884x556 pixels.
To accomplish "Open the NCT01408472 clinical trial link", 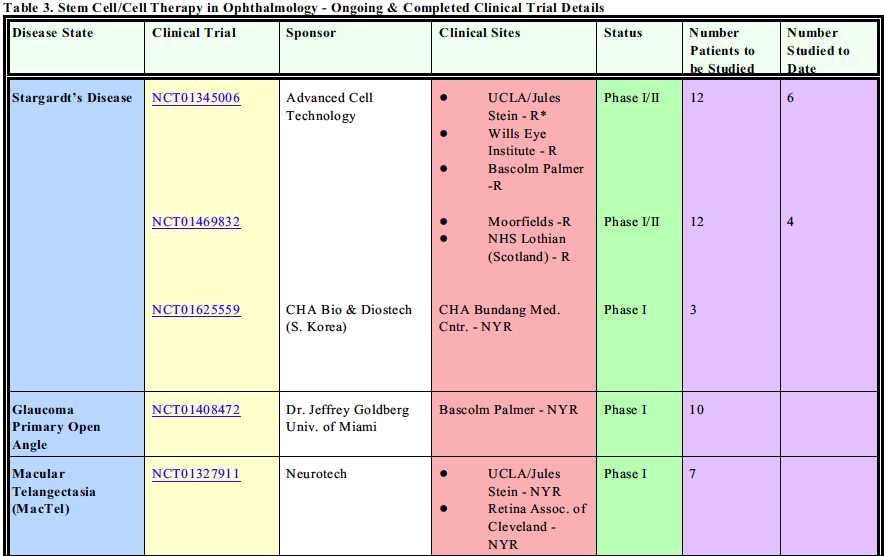I will (x=196, y=410).
